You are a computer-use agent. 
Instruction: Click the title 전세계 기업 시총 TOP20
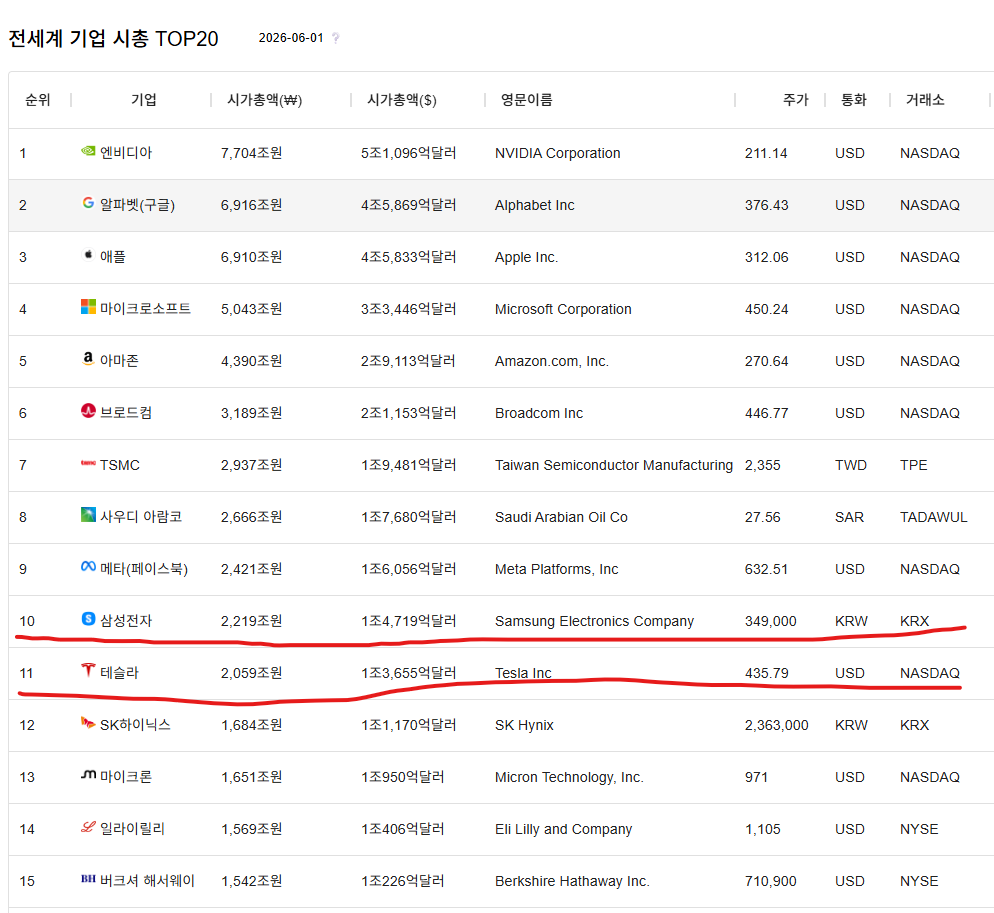coord(113,39)
